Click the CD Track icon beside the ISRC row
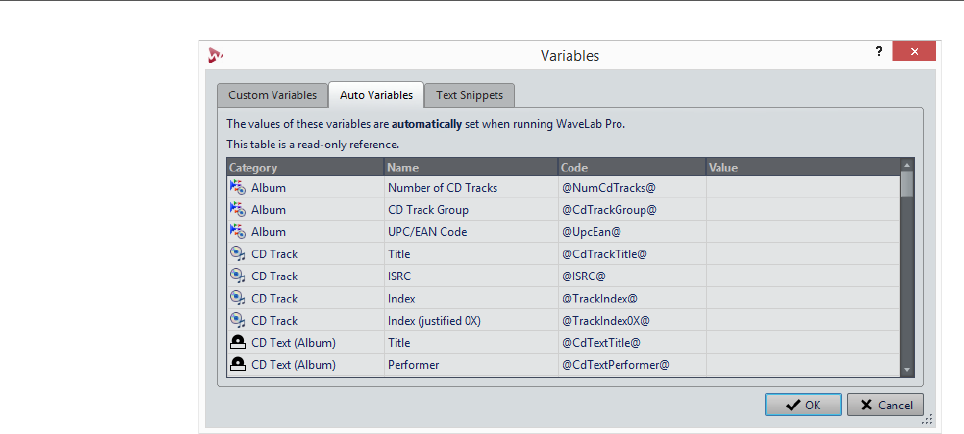 pyautogui.click(x=238, y=276)
